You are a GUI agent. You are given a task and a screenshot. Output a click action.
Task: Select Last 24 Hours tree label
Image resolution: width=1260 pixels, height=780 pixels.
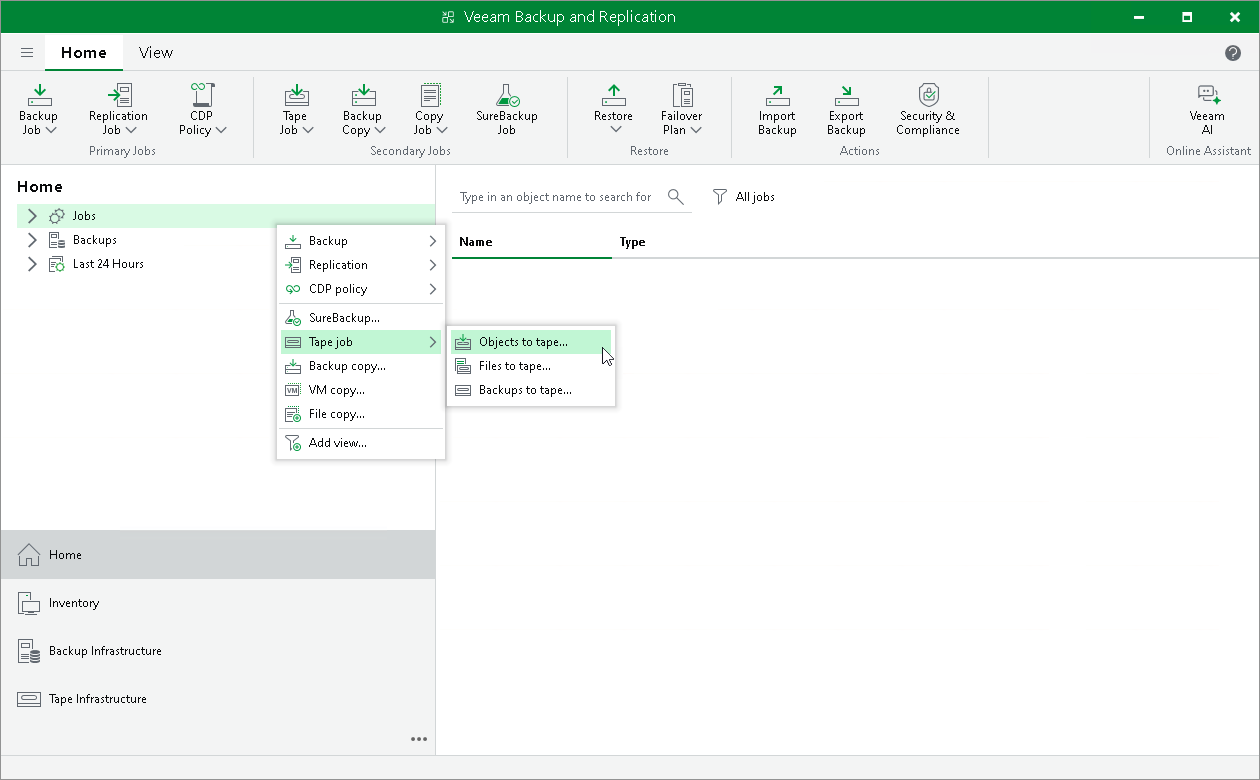coord(108,264)
